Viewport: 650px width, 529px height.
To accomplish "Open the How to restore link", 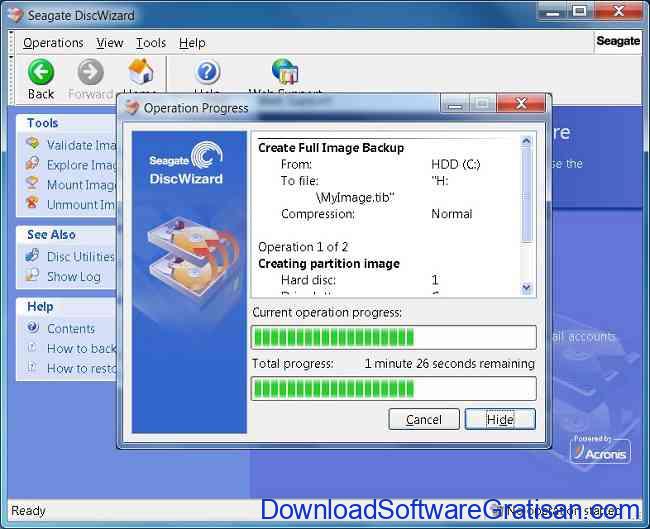I will 82,368.
